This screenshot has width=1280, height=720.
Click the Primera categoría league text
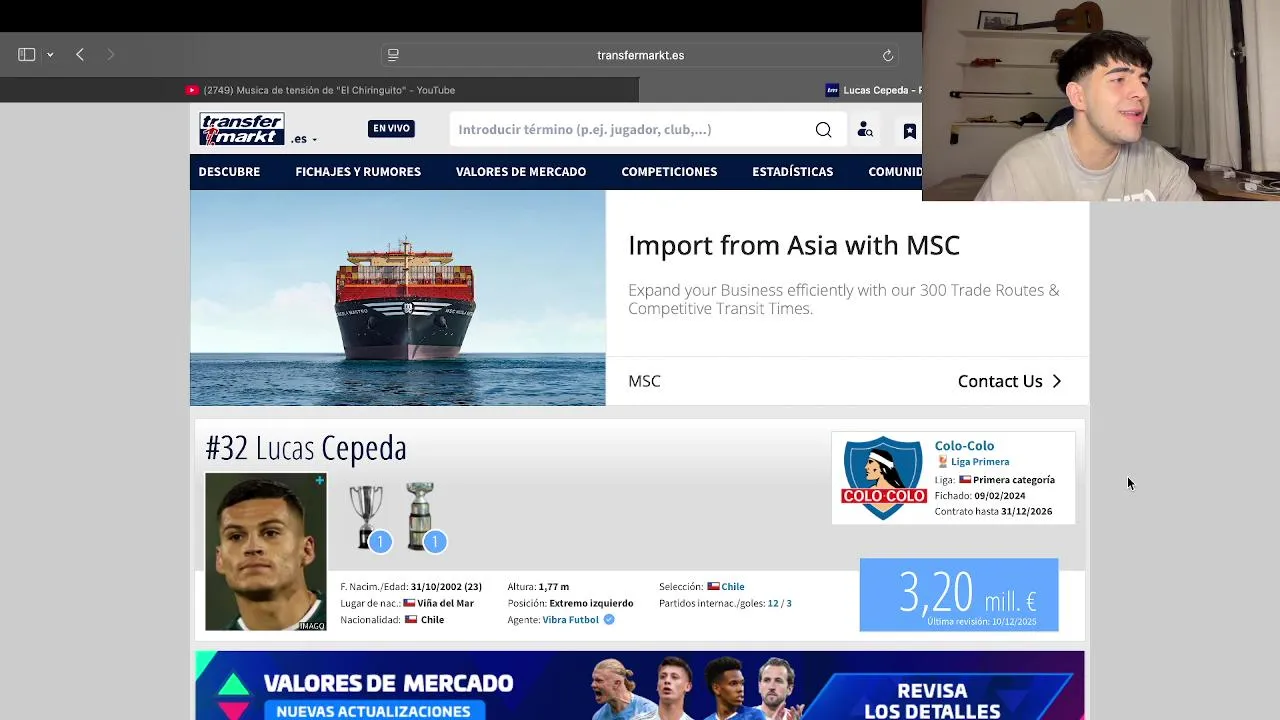pyautogui.click(x=1014, y=480)
